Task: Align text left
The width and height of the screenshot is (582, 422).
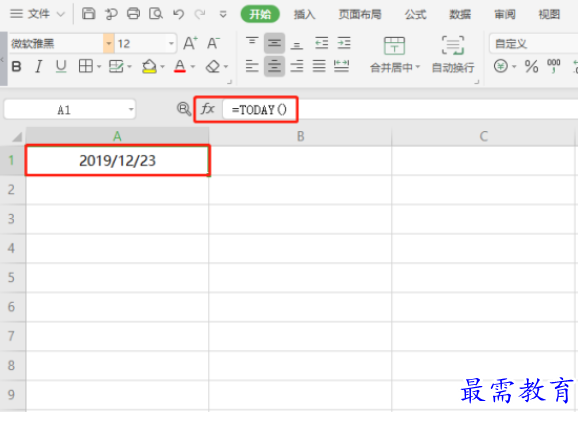Action: point(252,66)
